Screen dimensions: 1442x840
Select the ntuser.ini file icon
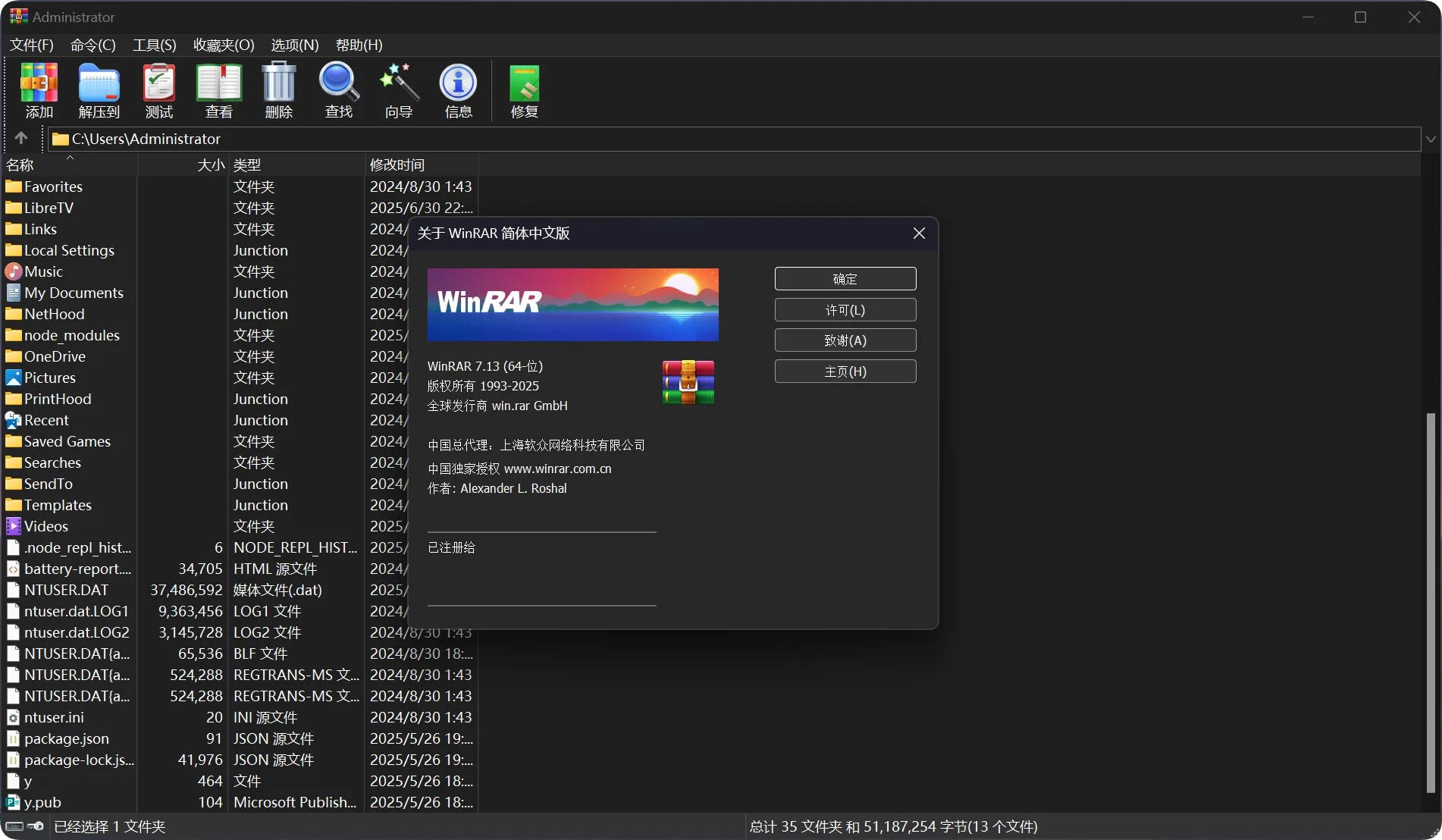pyautogui.click(x=13, y=717)
